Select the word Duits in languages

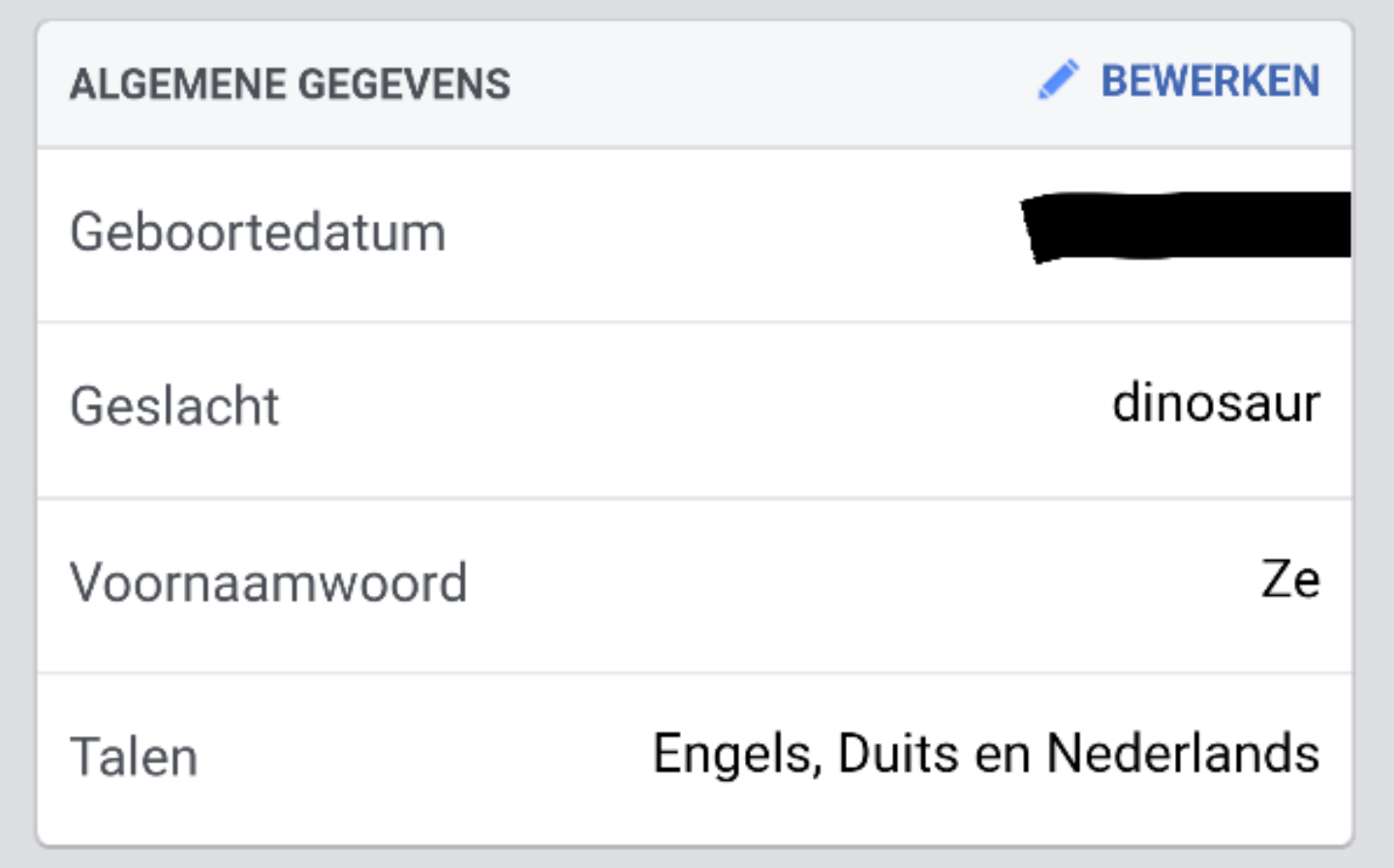pos(898,754)
